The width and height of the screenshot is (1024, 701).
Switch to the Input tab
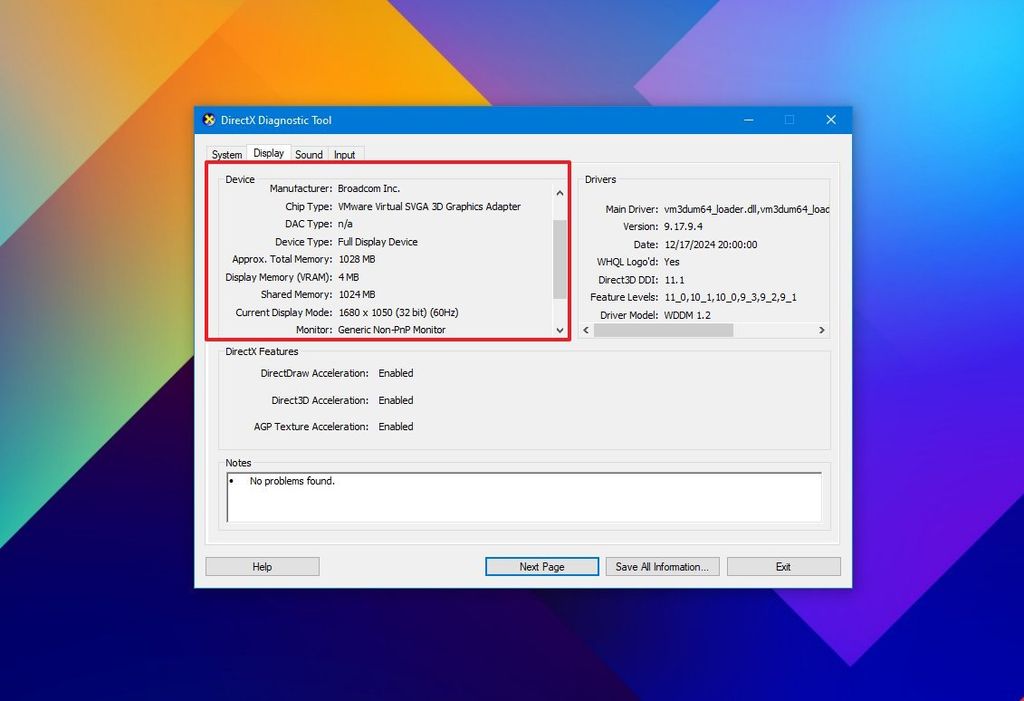click(x=345, y=154)
